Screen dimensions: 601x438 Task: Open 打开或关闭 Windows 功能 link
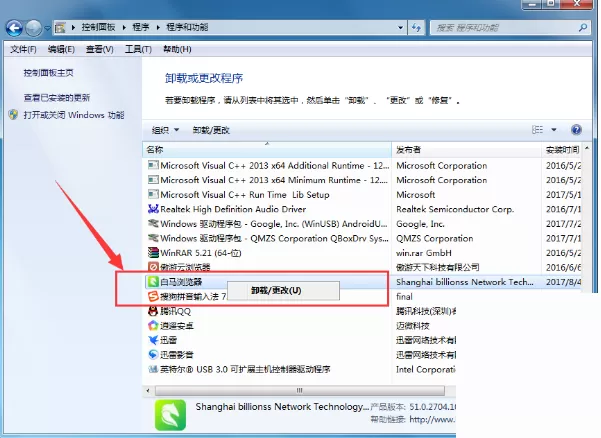point(74,115)
